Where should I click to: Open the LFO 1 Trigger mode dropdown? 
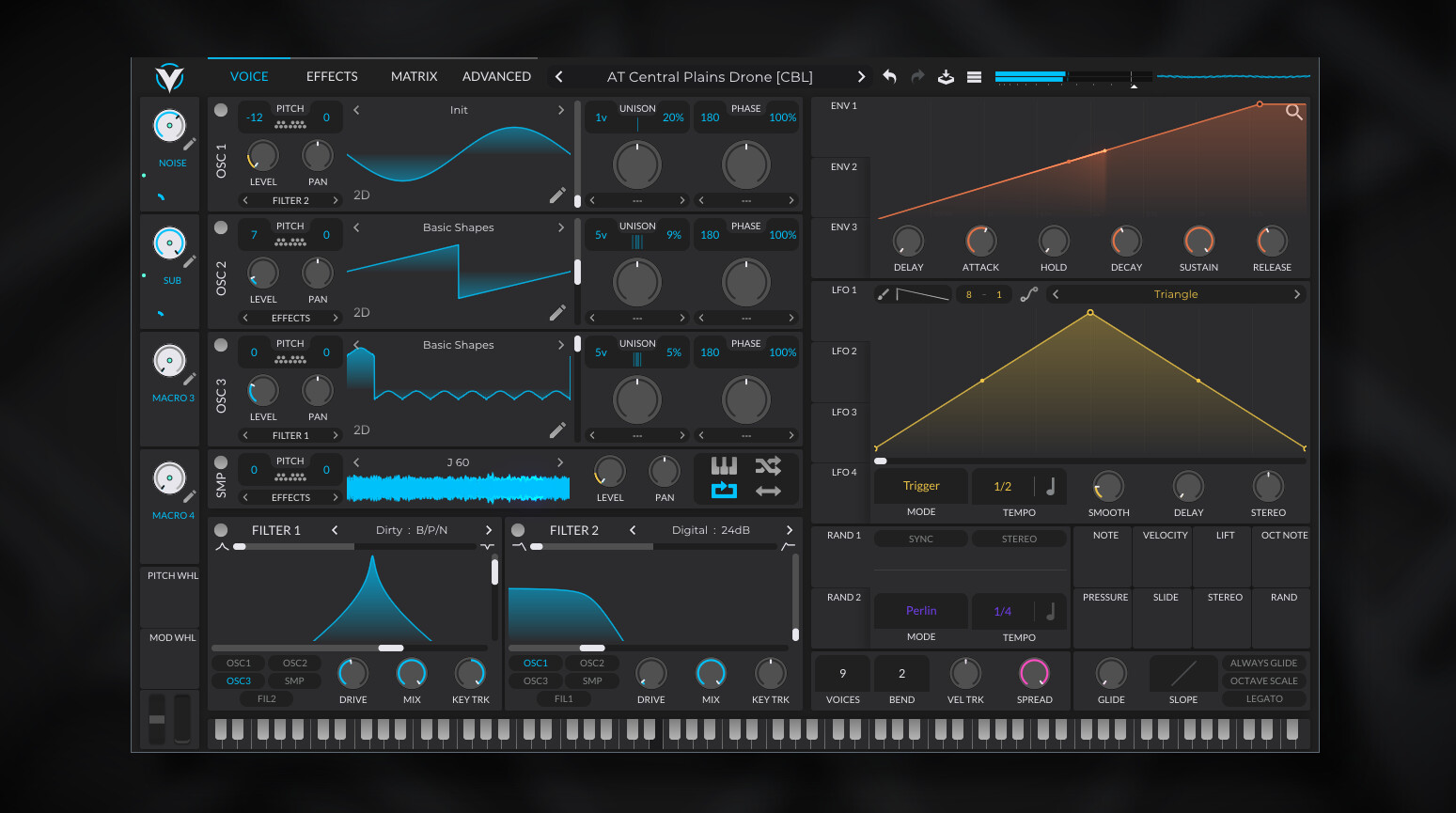pyautogui.click(x=921, y=486)
